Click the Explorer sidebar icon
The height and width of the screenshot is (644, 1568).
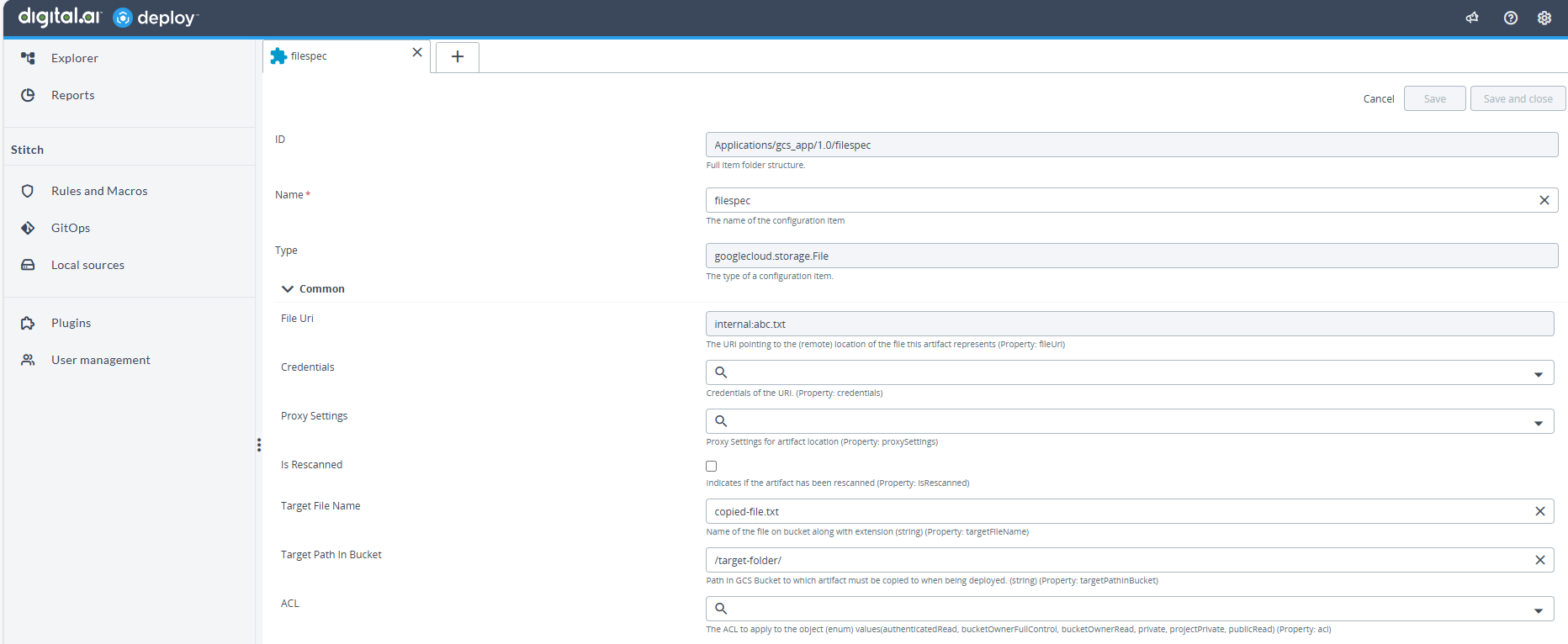tap(28, 58)
